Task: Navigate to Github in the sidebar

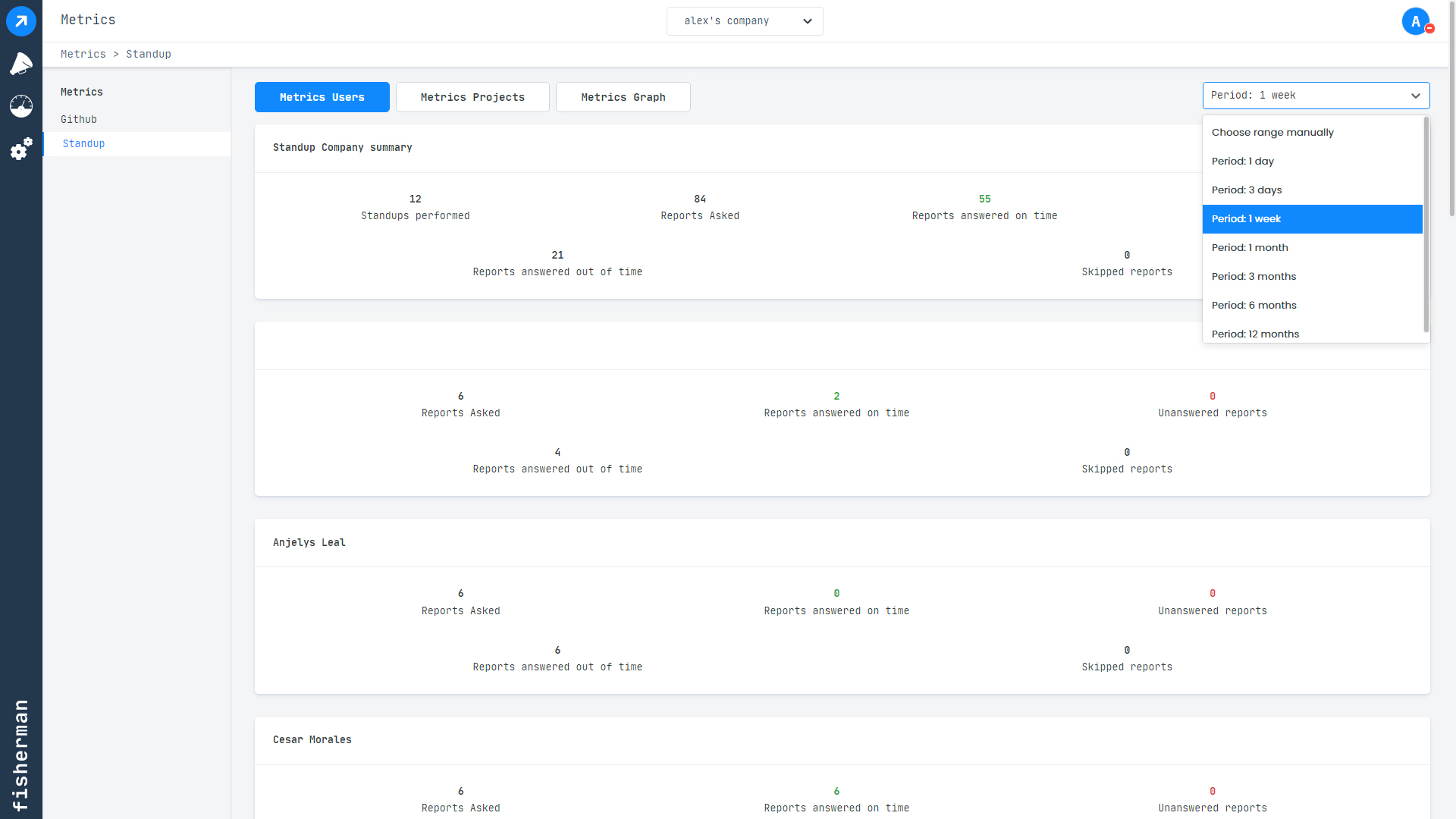Action: [x=78, y=119]
